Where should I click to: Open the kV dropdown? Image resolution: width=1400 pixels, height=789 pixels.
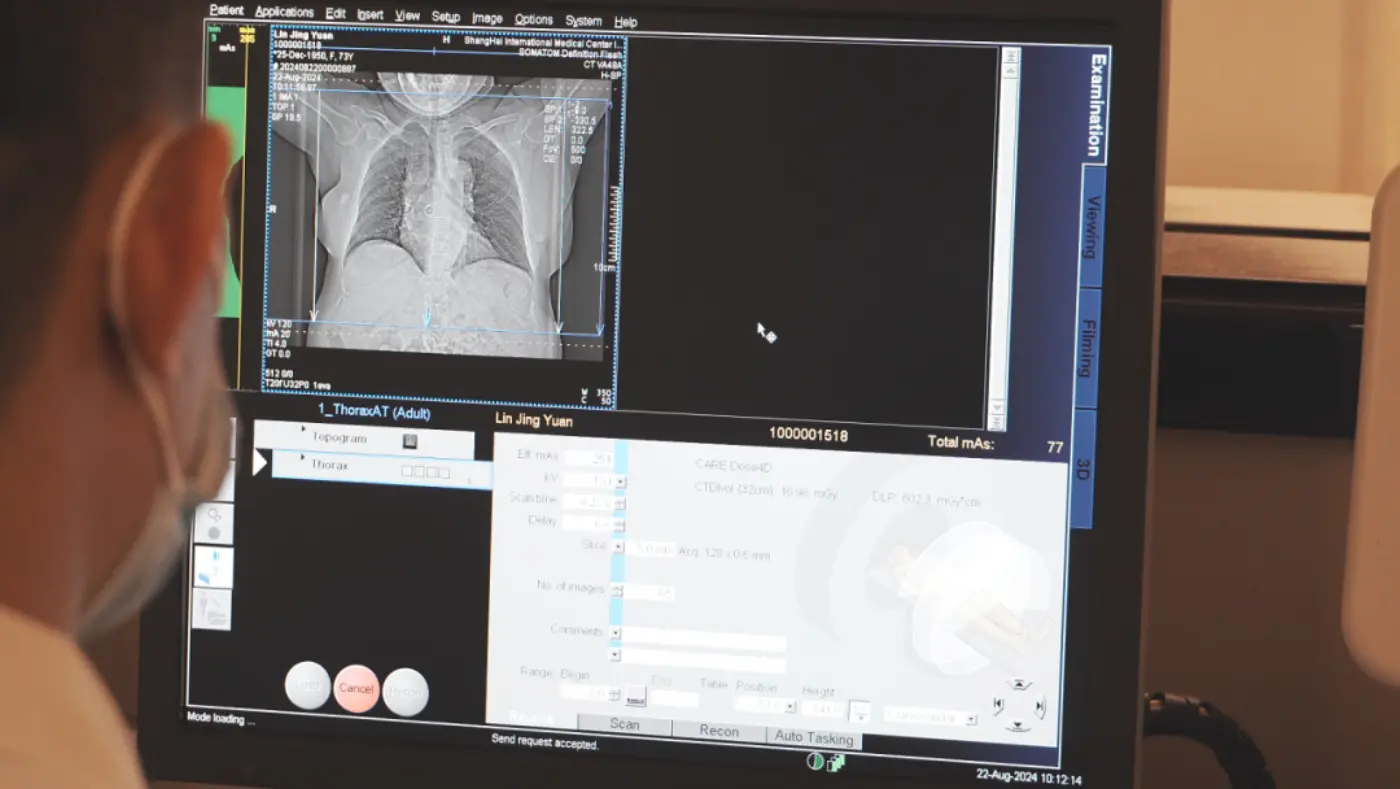click(x=620, y=481)
